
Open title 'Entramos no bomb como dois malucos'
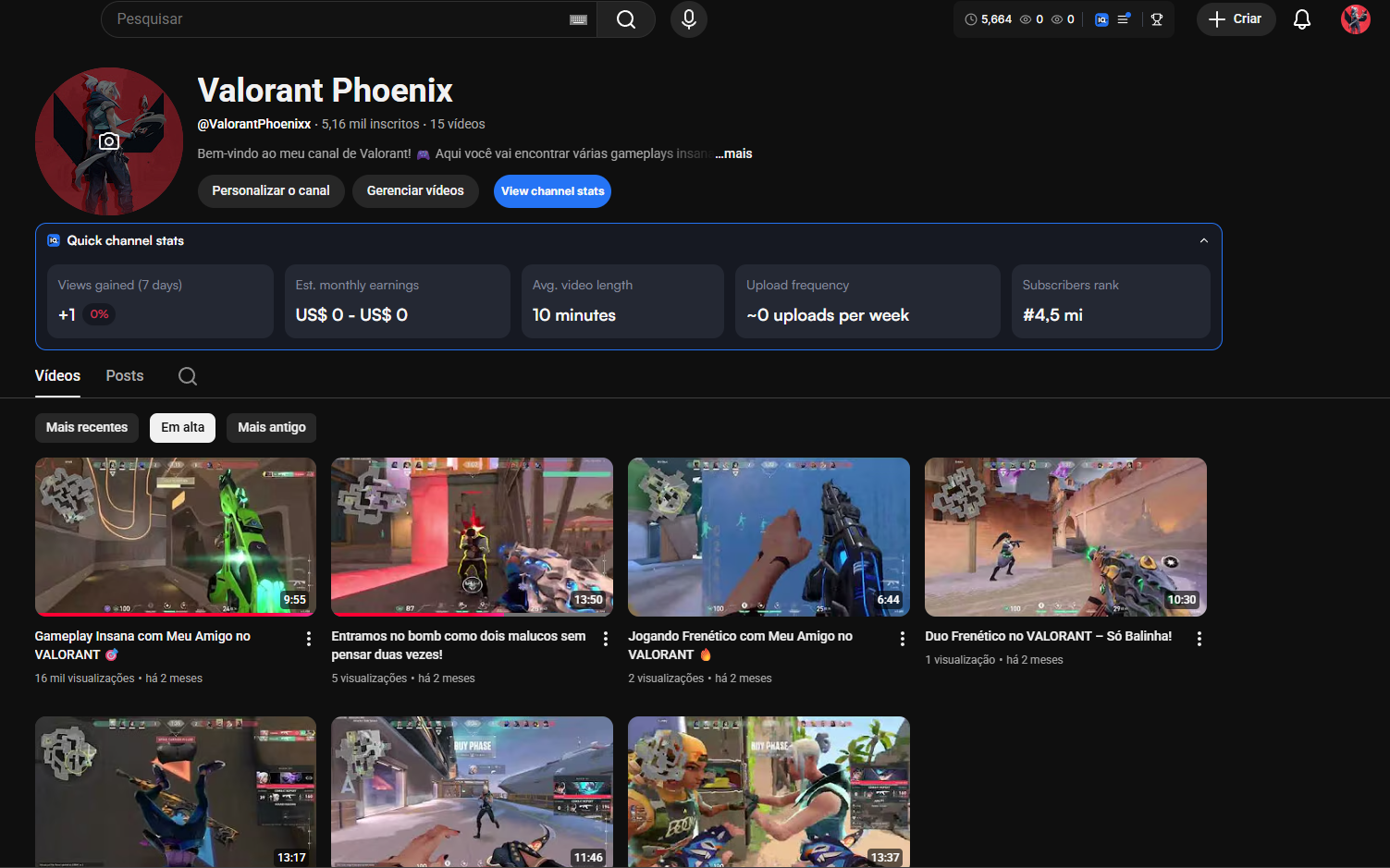[x=459, y=645]
